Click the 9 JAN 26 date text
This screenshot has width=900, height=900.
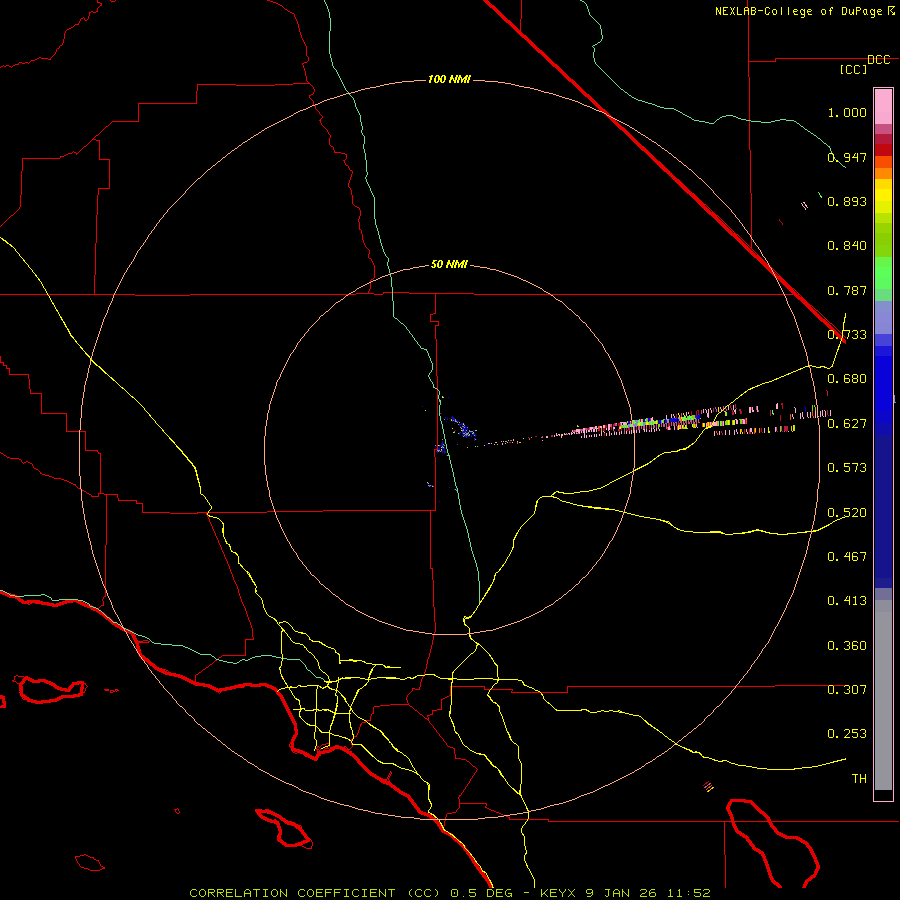tap(621, 893)
